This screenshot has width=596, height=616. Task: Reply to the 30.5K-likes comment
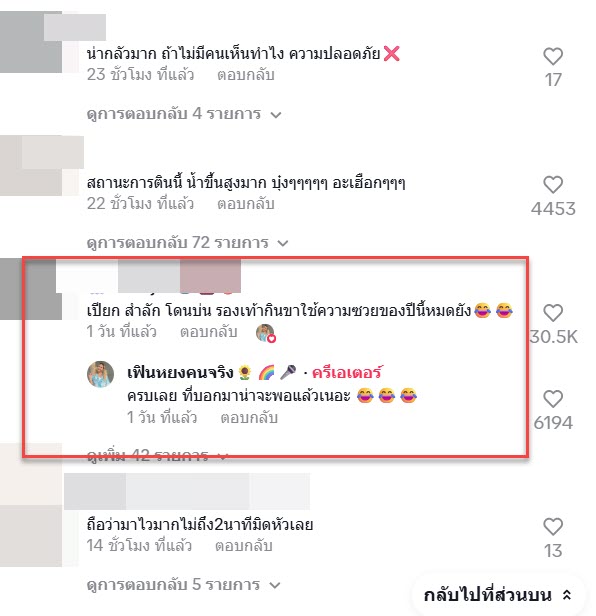[209, 332]
